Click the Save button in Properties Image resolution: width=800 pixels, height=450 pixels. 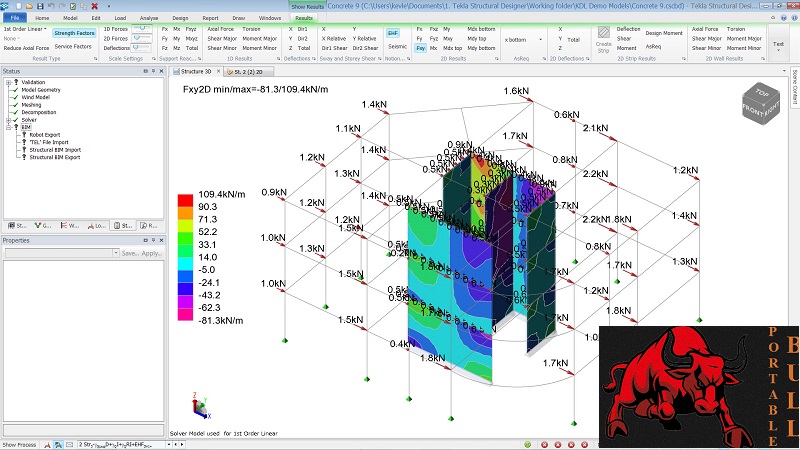point(130,253)
